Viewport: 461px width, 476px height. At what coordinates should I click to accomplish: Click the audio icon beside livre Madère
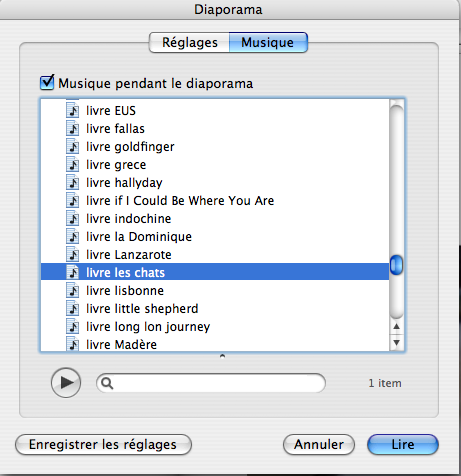(x=73, y=344)
